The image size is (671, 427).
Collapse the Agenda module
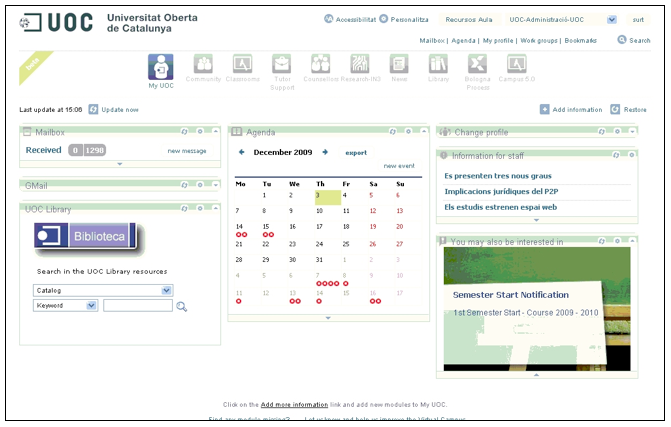pos(424,131)
